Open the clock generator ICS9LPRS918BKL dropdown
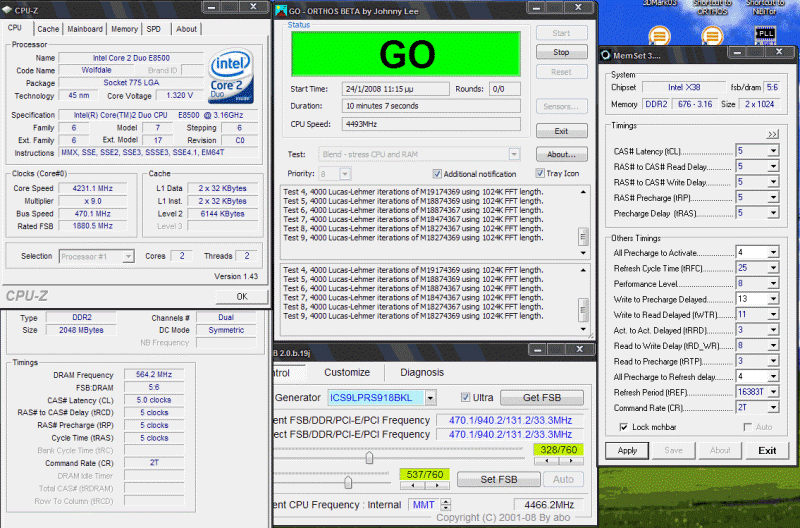The height and width of the screenshot is (528, 800). click(x=431, y=397)
